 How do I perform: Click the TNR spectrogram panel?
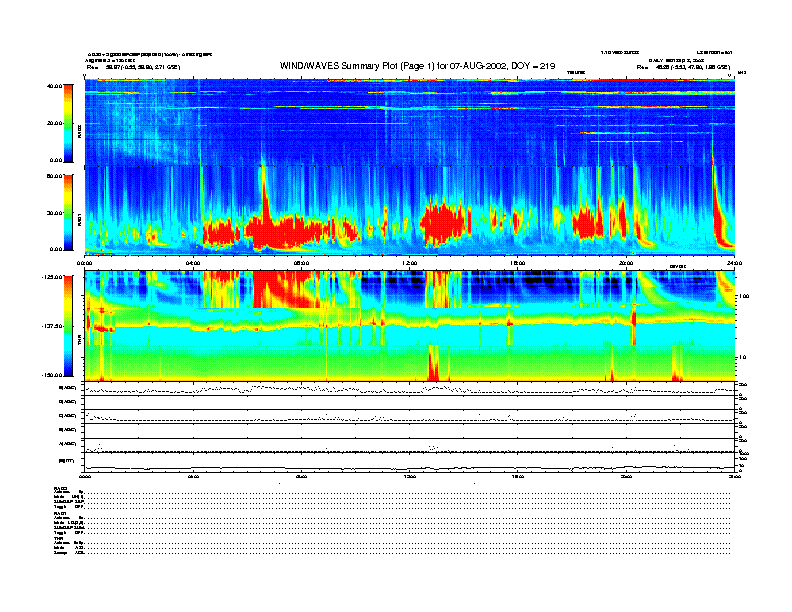point(410,326)
